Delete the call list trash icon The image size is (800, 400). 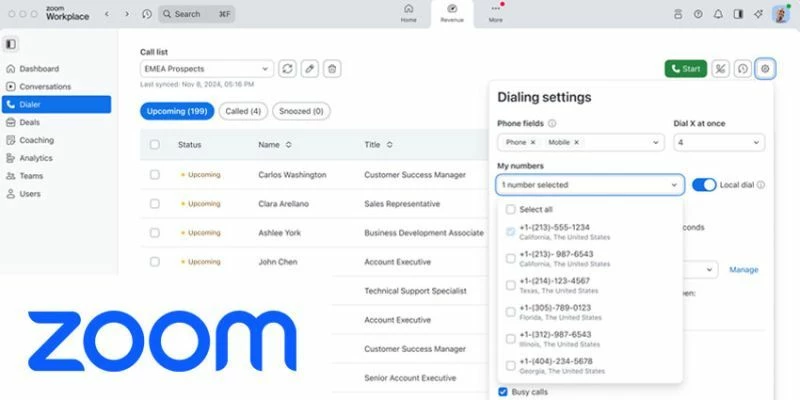(332, 69)
